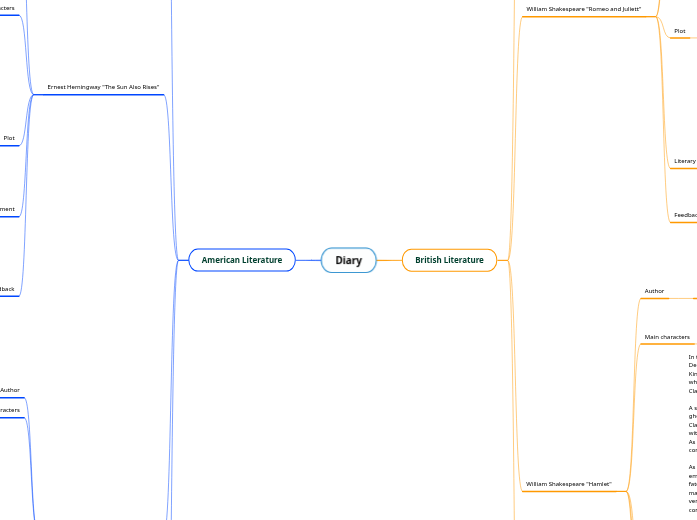This screenshot has width=697, height=520.
Task: Click the William Shakespeare "Hamlet" node
Action: 568,484
